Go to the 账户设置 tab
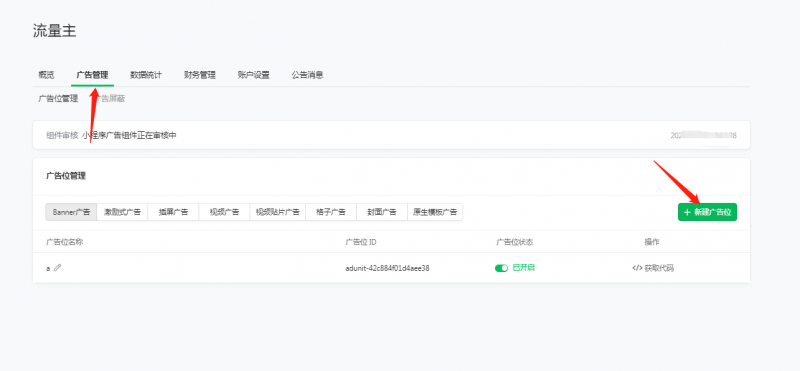This screenshot has height=371, width=800. point(254,75)
